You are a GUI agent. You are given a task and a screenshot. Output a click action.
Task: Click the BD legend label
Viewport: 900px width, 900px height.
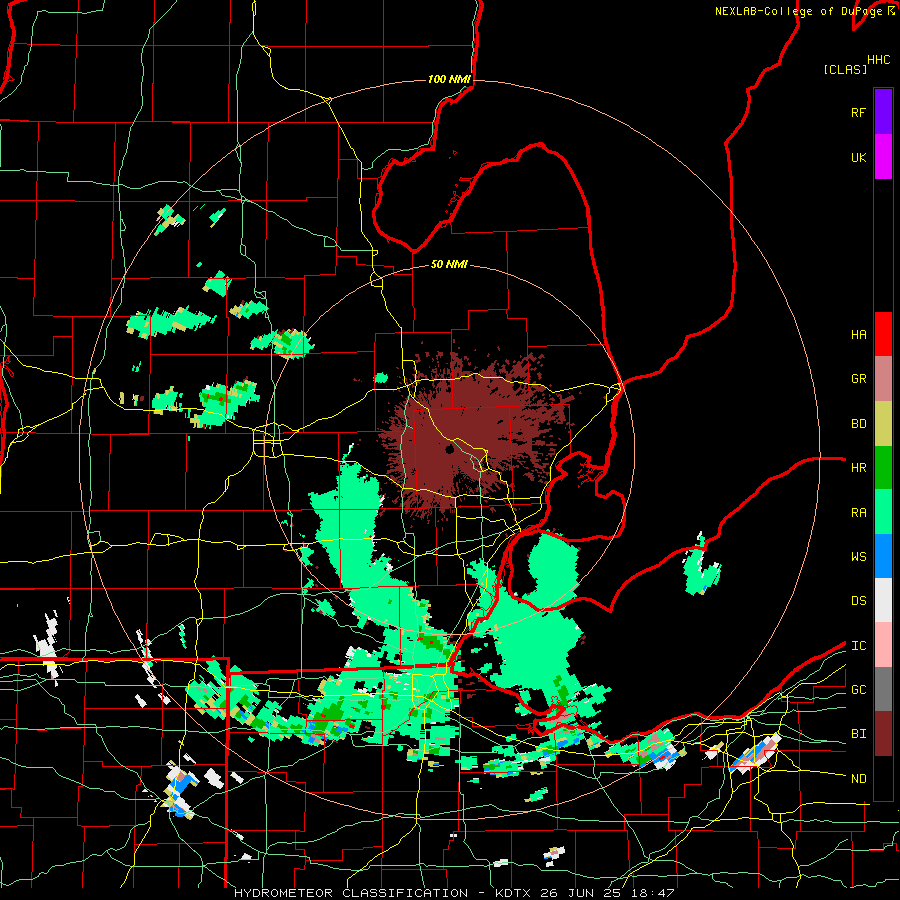(x=858, y=424)
